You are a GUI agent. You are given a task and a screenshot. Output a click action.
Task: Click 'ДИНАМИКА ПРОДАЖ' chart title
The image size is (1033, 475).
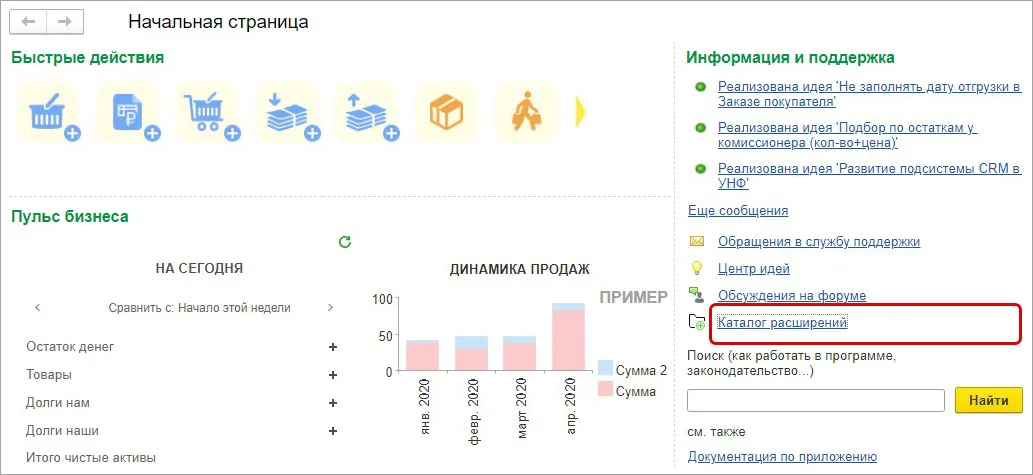pos(520,269)
